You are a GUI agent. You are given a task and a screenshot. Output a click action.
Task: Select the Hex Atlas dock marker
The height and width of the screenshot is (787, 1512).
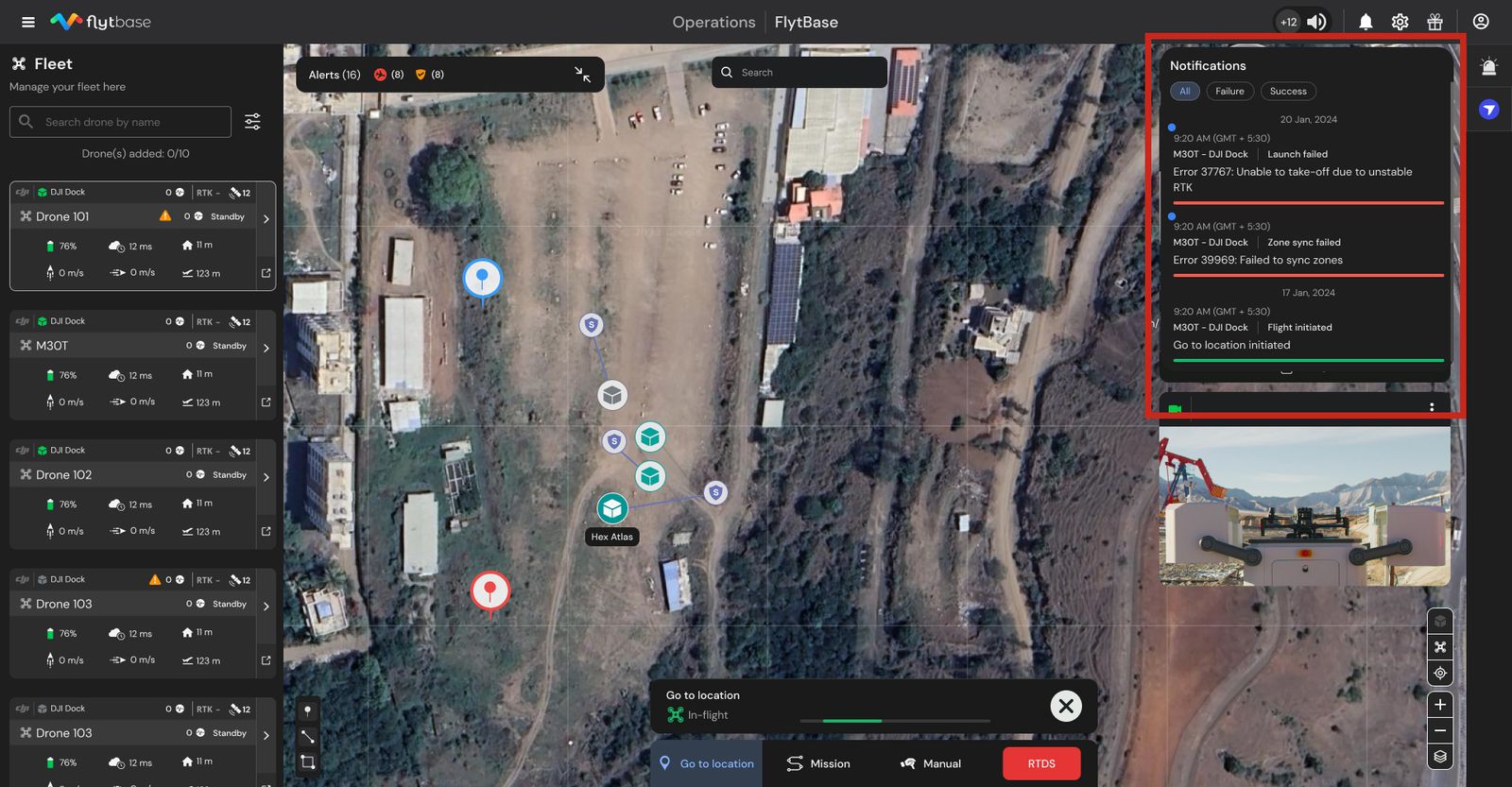pos(612,508)
